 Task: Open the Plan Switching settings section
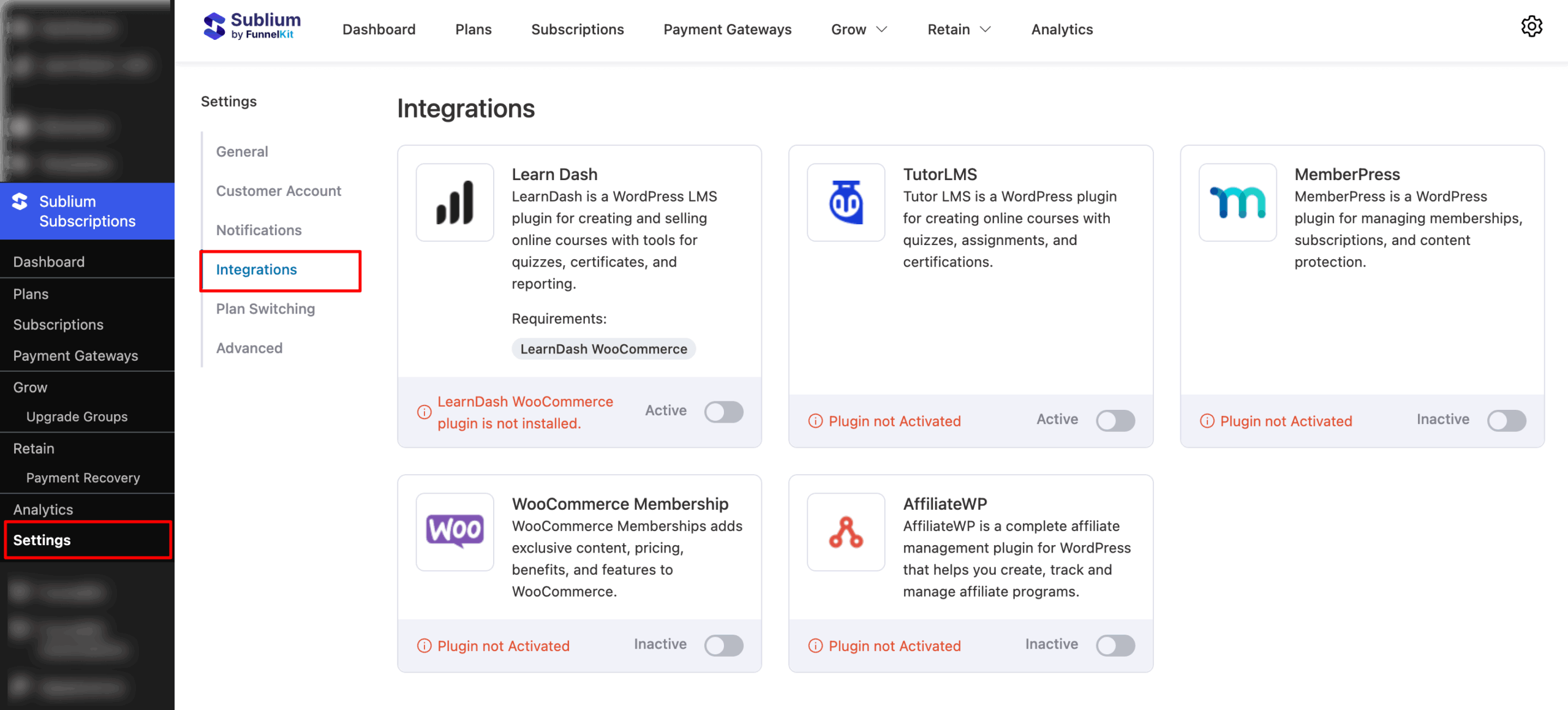265,309
